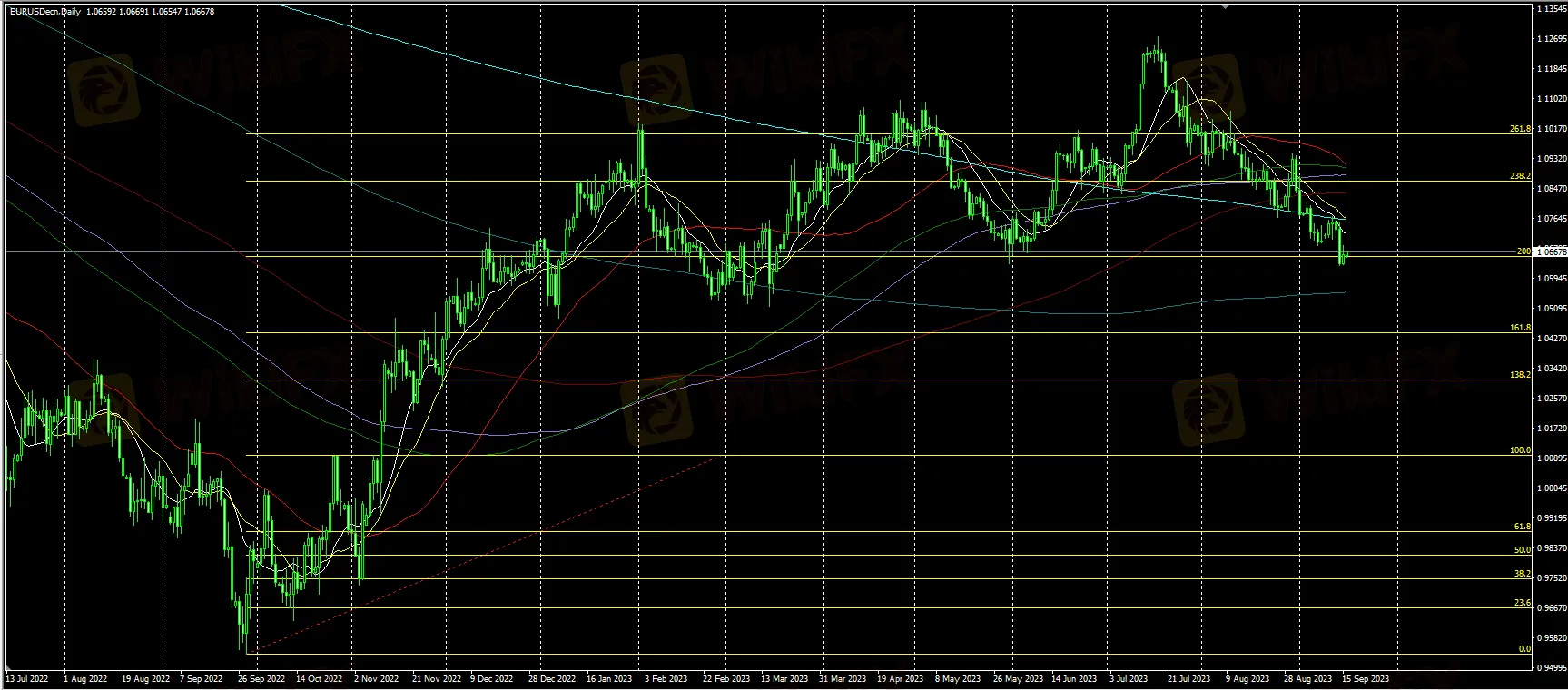Select the current price label 1.06678
1568x690 pixels.
tap(1551, 251)
